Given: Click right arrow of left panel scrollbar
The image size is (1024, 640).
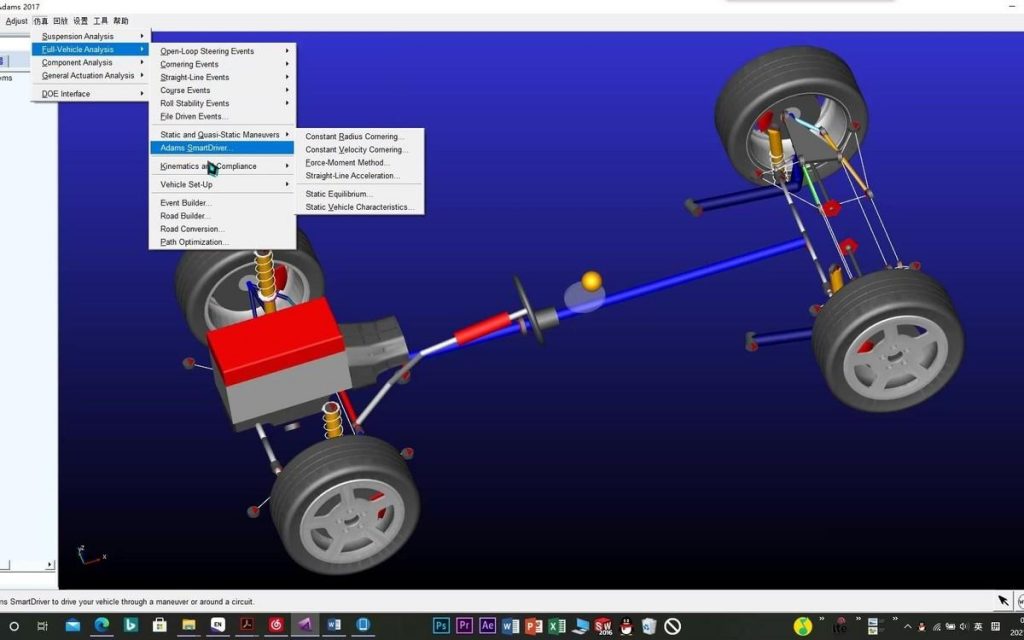Looking at the screenshot, I should click(x=50, y=564).
